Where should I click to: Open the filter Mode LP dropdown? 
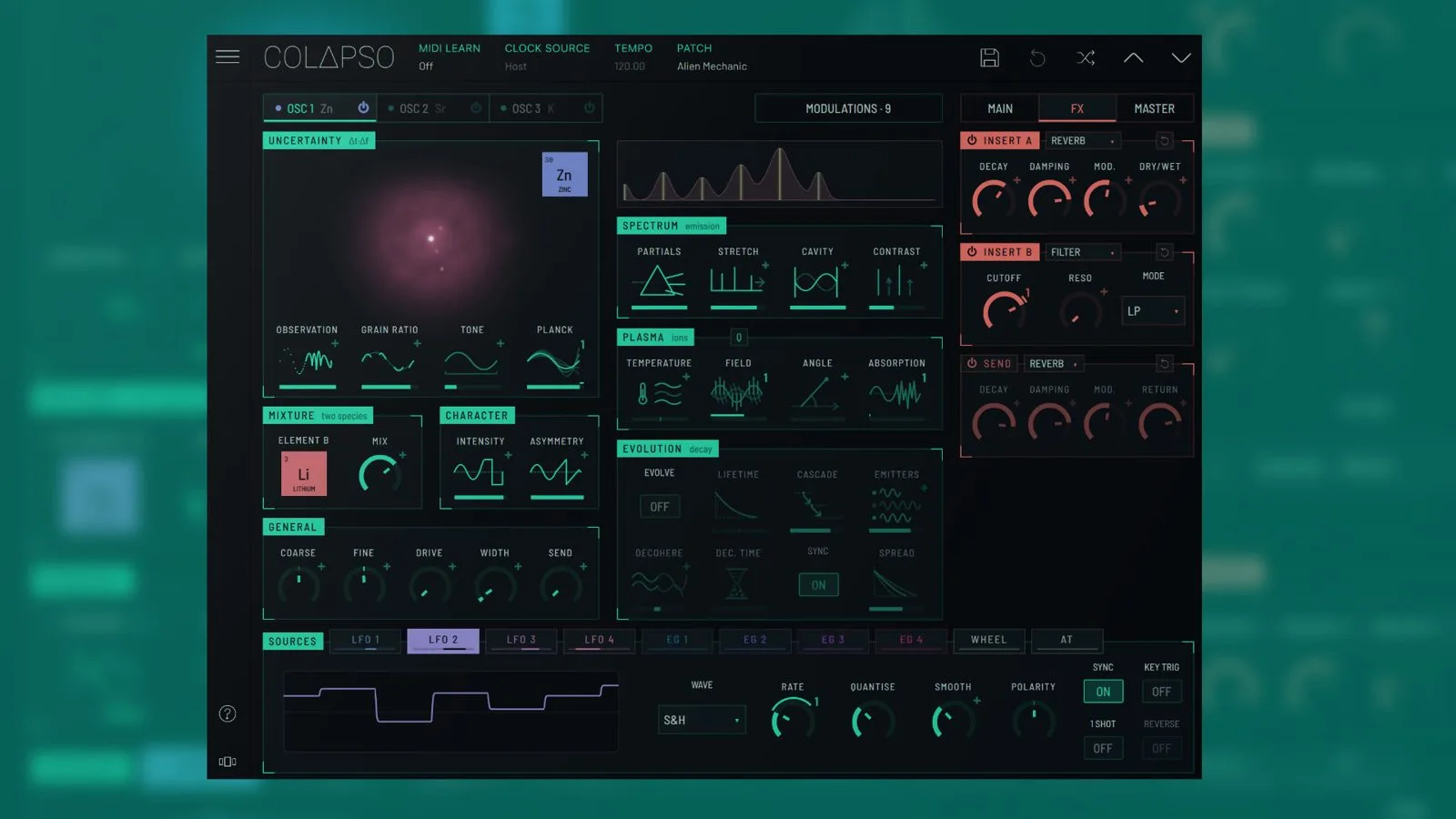[x=1153, y=311]
